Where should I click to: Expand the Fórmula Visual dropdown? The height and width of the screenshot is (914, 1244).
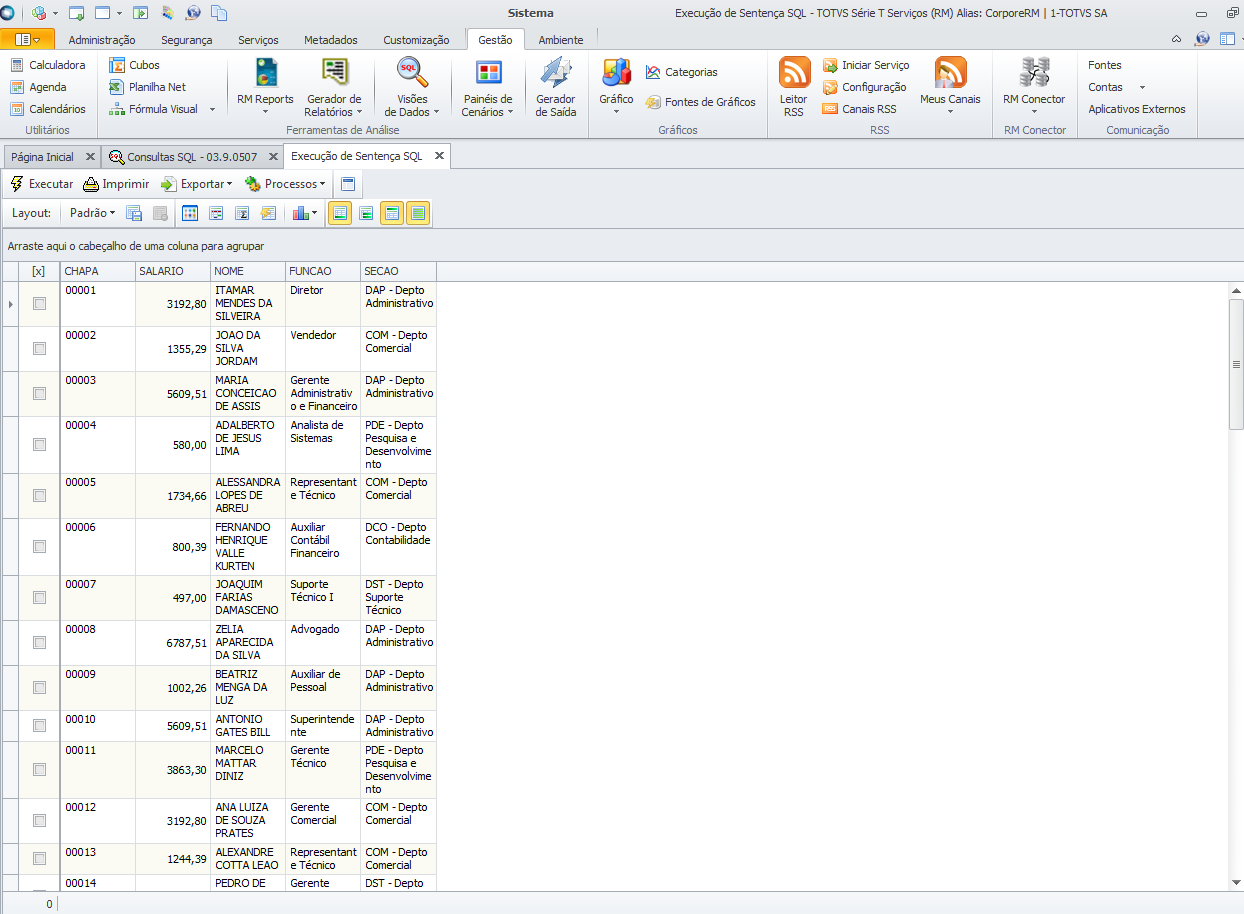tap(212, 109)
